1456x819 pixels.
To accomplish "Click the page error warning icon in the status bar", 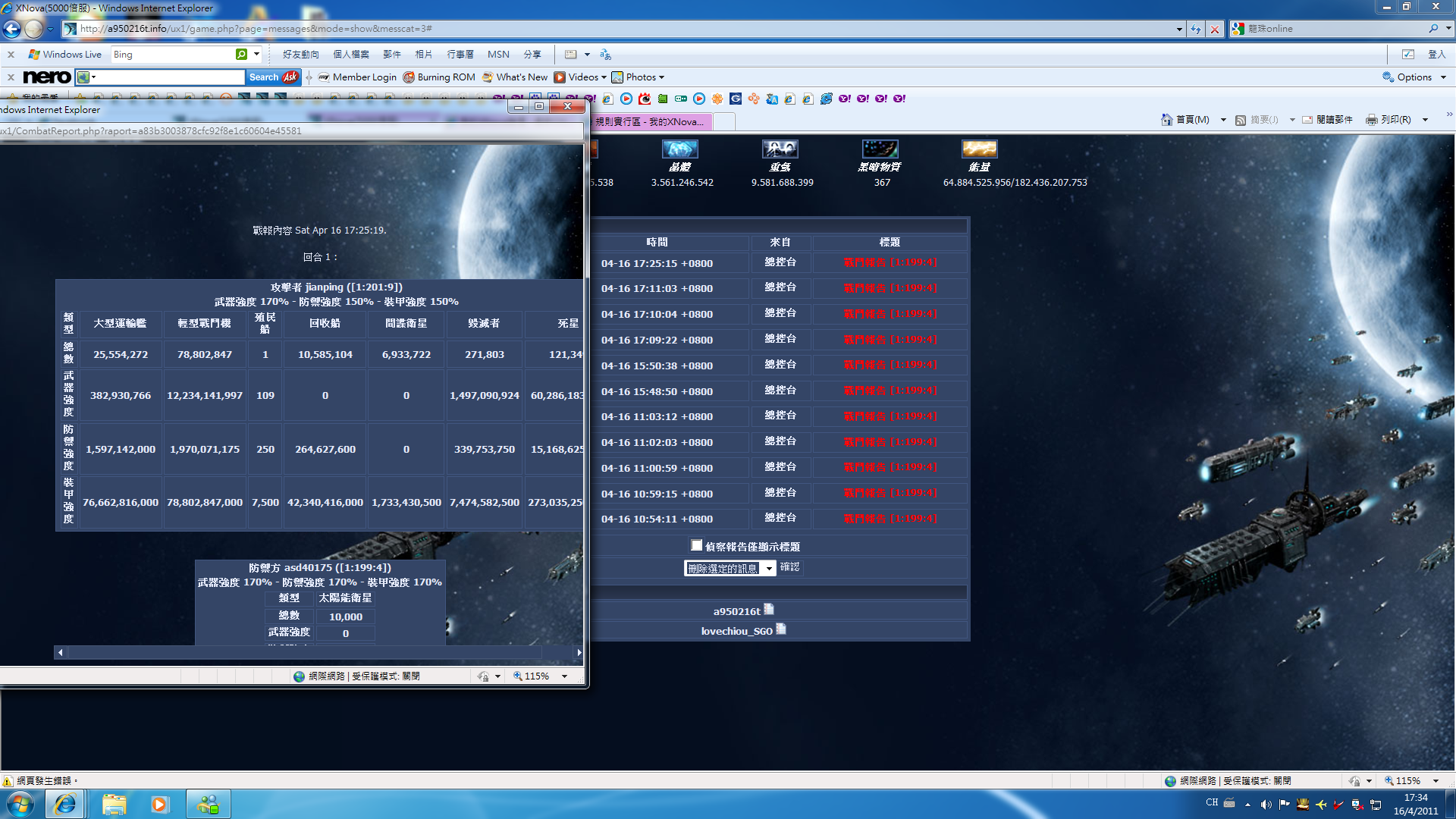I will coord(8,781).
